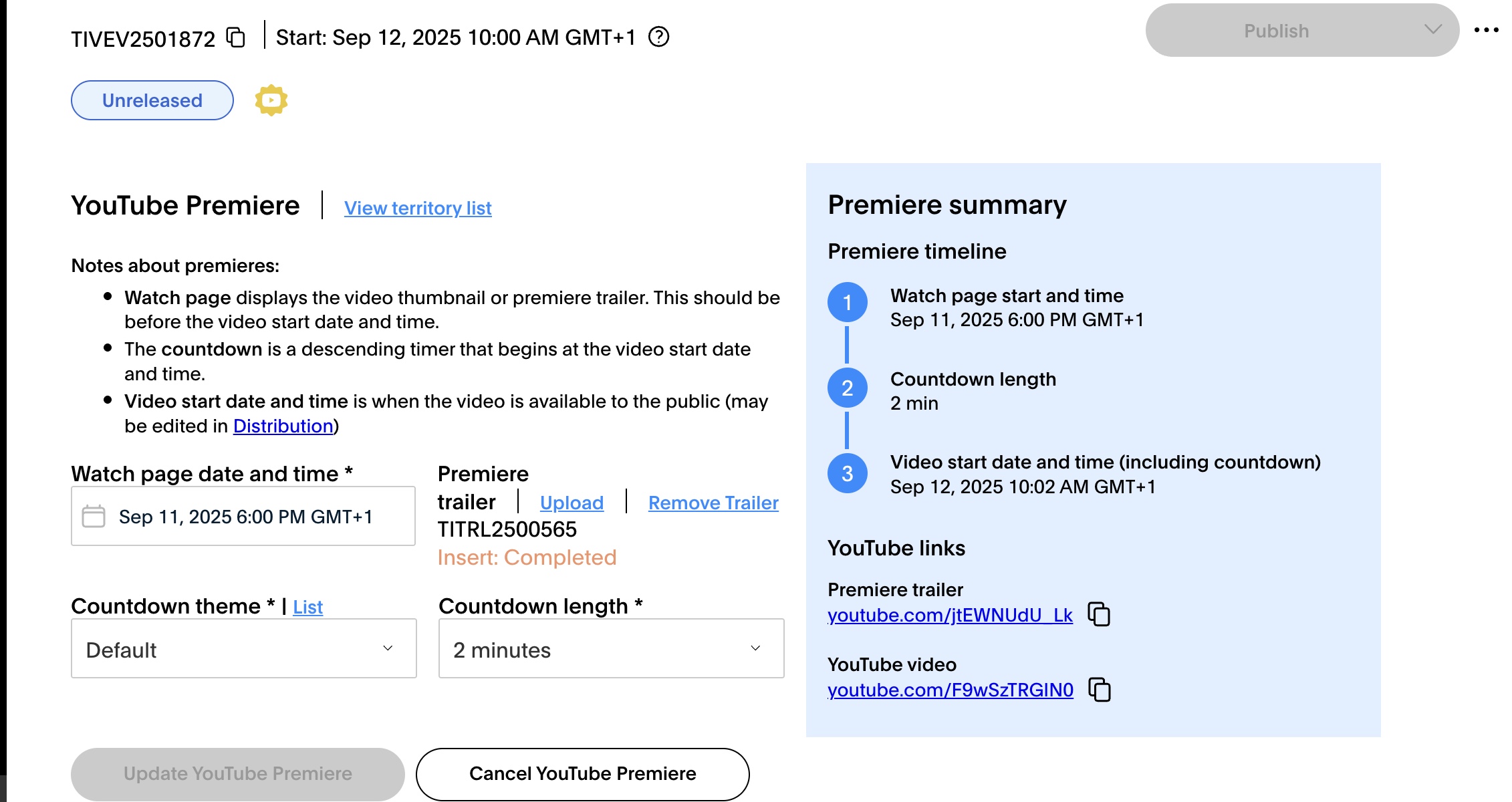Image resolution: width=1512 pixels, height=802 pixels.
Task: Click the Remove Trailer link
Action: pos(713,503)
